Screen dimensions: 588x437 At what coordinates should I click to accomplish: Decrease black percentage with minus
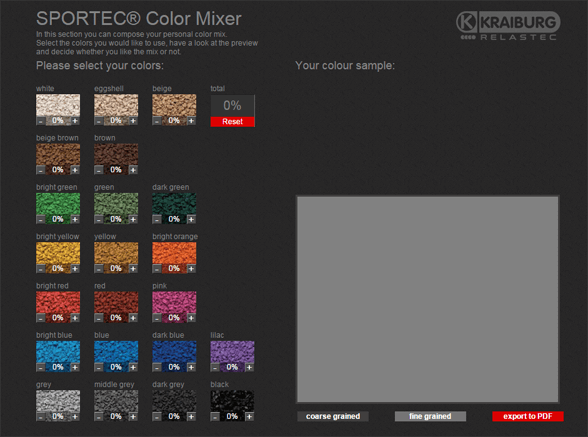coord(215,417)
